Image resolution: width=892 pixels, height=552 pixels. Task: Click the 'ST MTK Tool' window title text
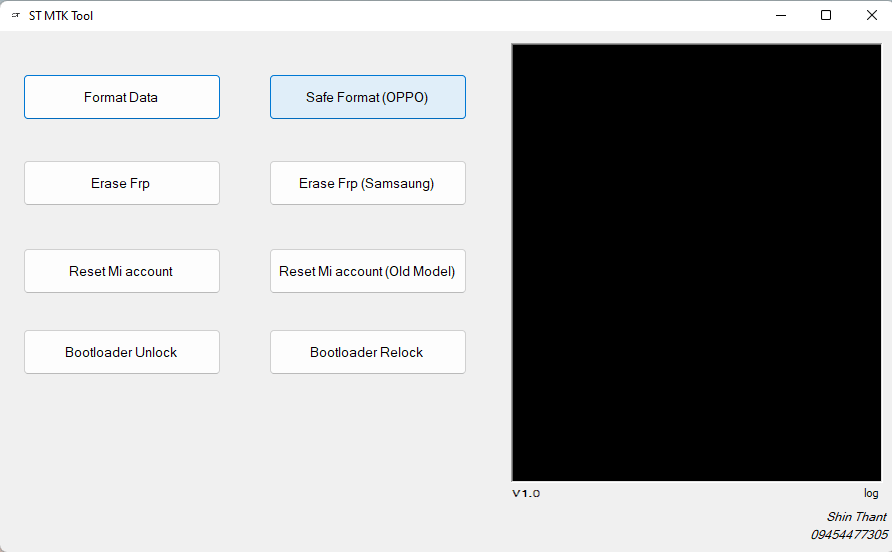pos(61,16)
